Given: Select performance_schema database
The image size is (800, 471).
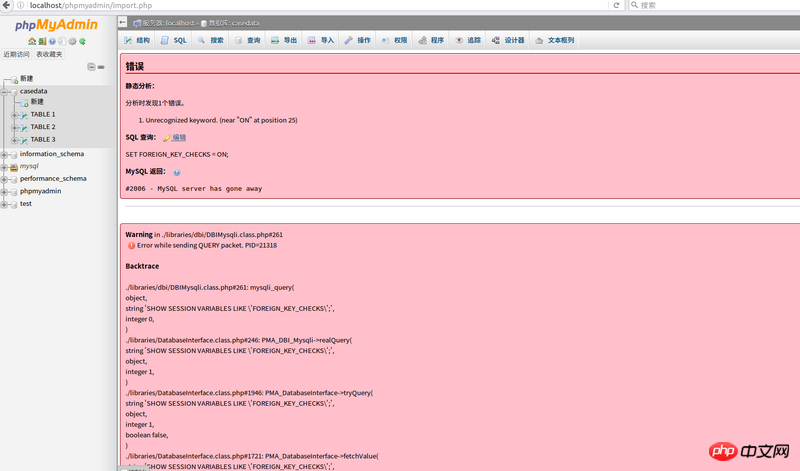Looking at the screenshot, I should click(53, 179).
